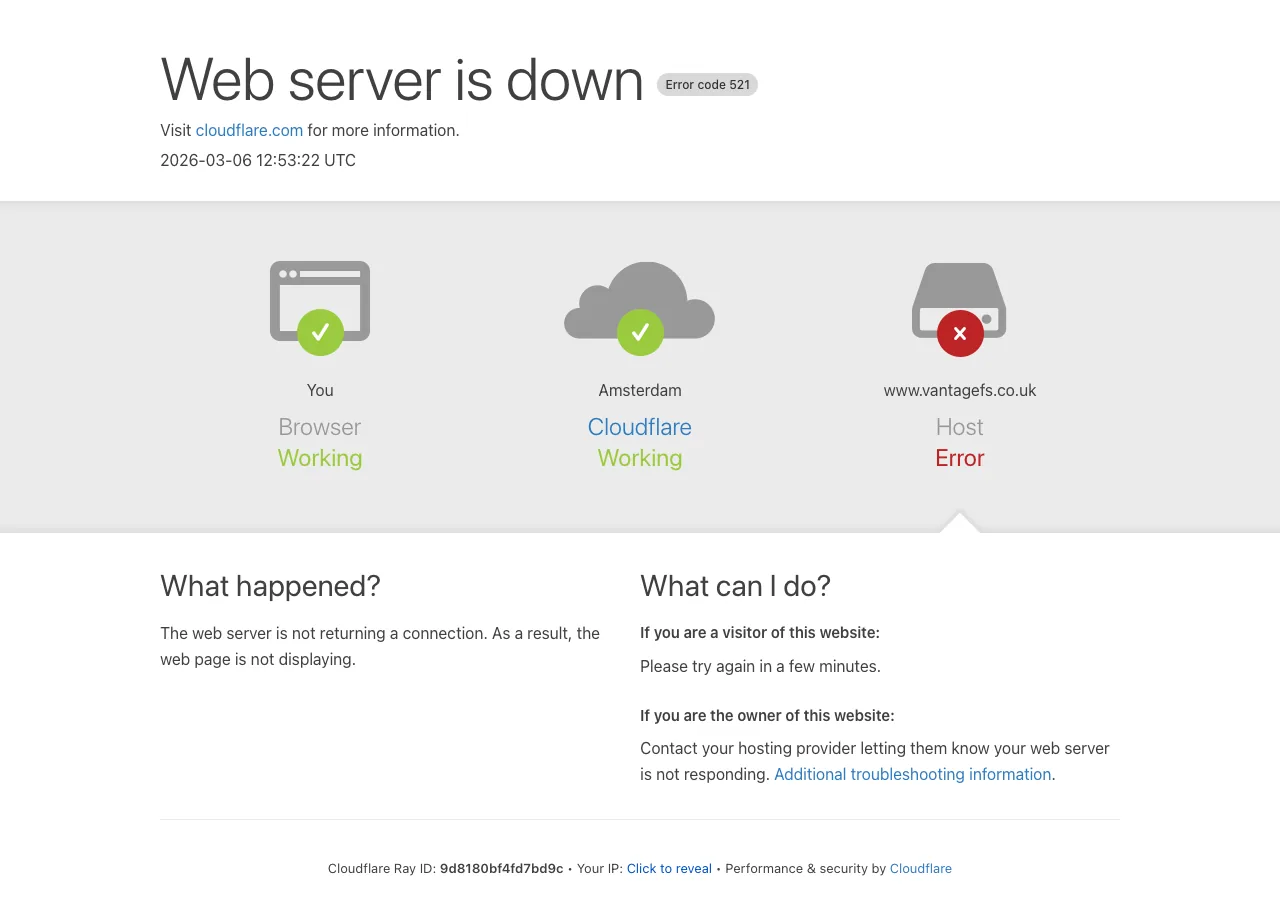This screenshot has height=900, width=1280.
Task: Click the red Error status text
Action: point(960,458)
